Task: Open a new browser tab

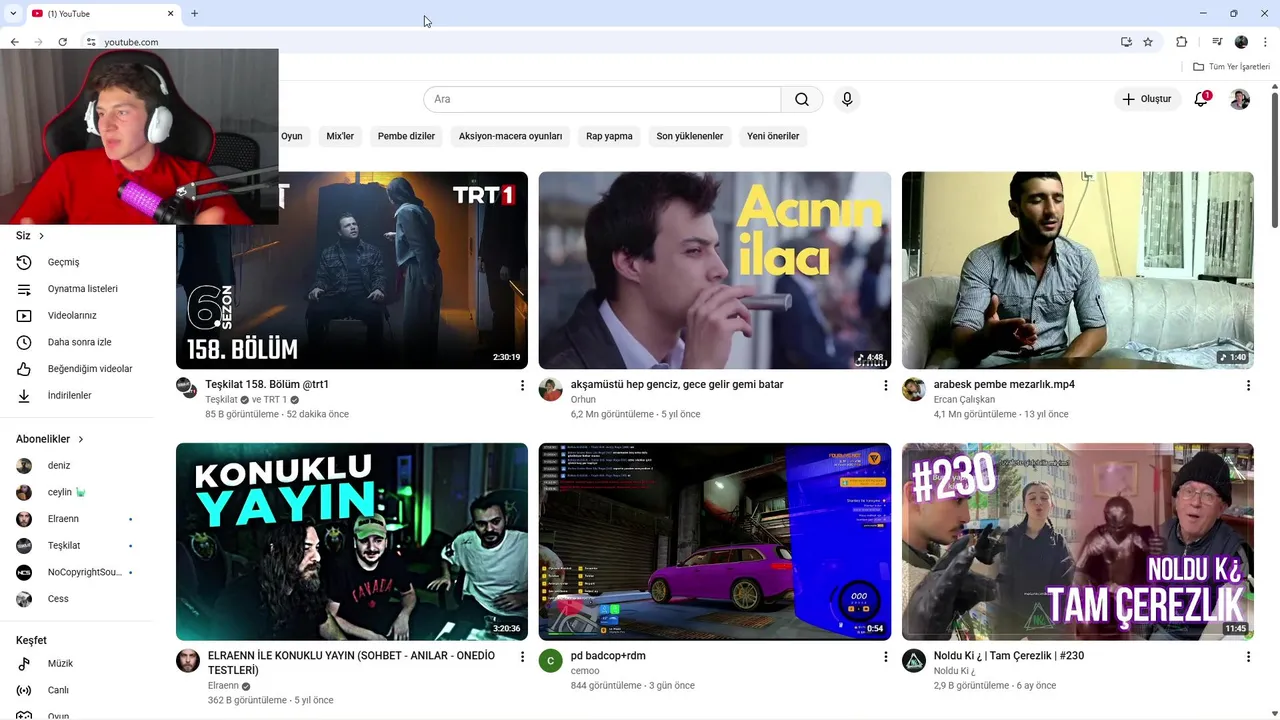Action: 194,14
